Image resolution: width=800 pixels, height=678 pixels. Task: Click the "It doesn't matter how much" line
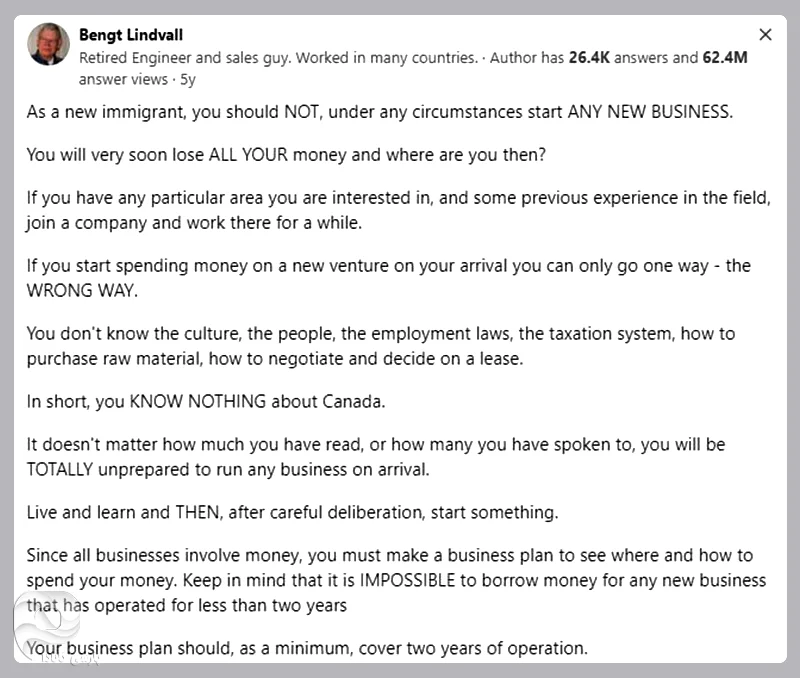click(x=376, y=445)
